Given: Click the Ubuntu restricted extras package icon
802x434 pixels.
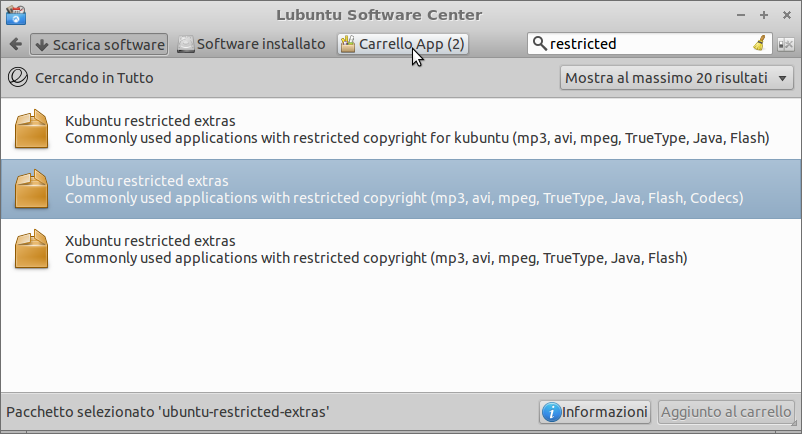Looking at the screenshot, I should tap(32, 189).
